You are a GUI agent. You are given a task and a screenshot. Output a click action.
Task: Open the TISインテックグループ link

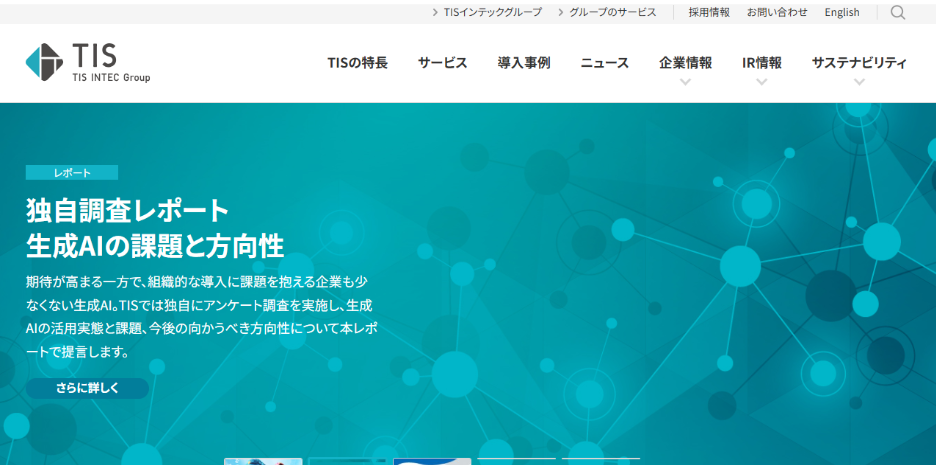pos(492,12)
